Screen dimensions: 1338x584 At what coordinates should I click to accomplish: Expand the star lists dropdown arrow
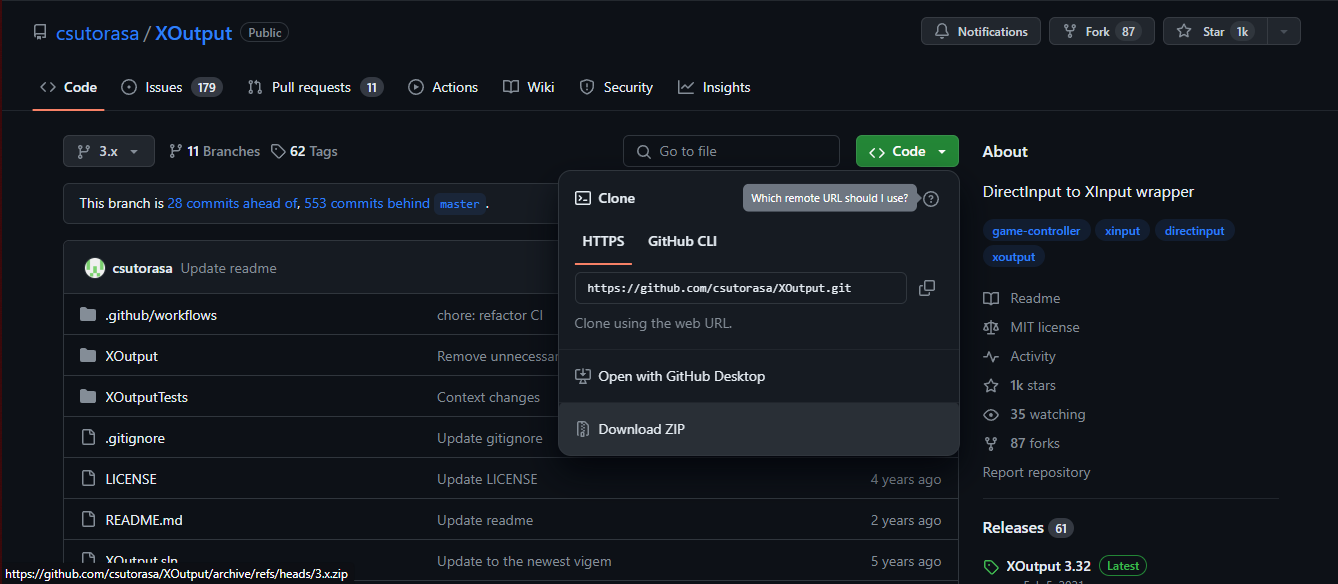[x=1284, y=32]
